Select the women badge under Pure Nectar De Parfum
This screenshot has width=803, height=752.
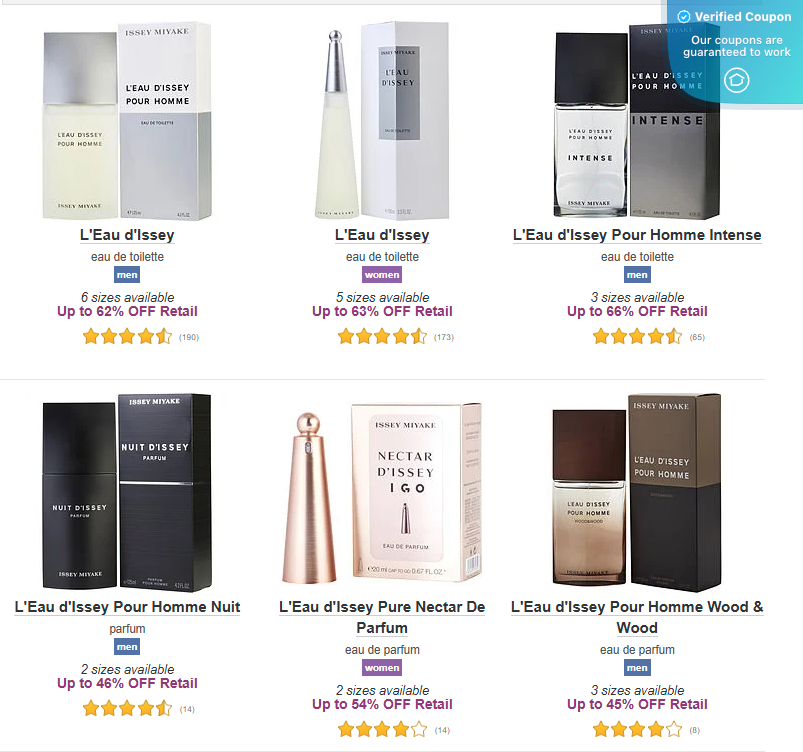pyautogui.click(x=381, y=667)
